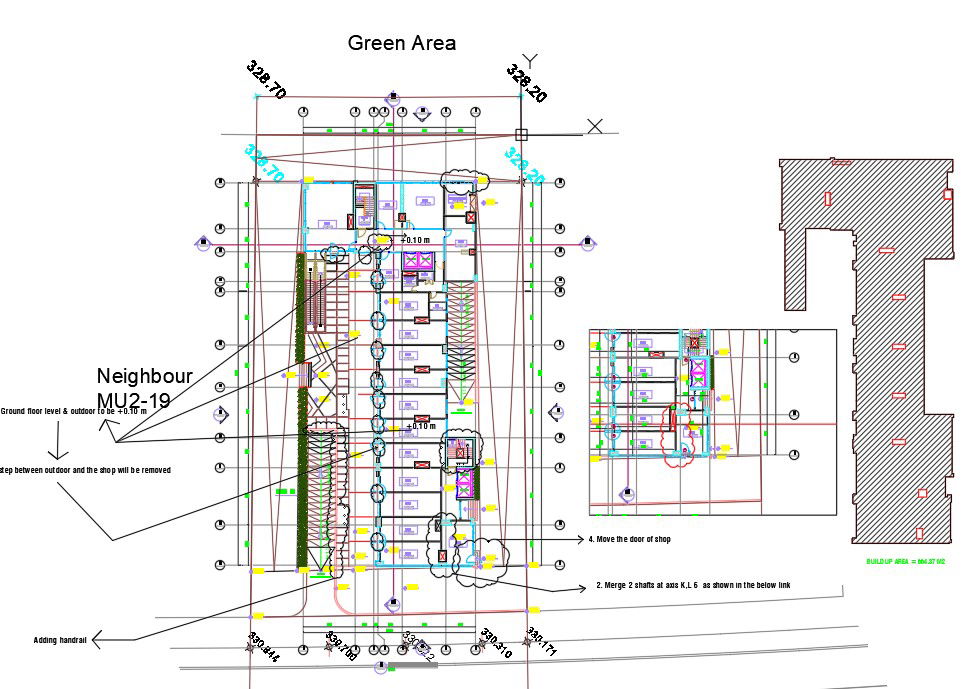Click the black 328.70 elevation label
Viewport: 980px width, 689px height.
tap(266, 80)
